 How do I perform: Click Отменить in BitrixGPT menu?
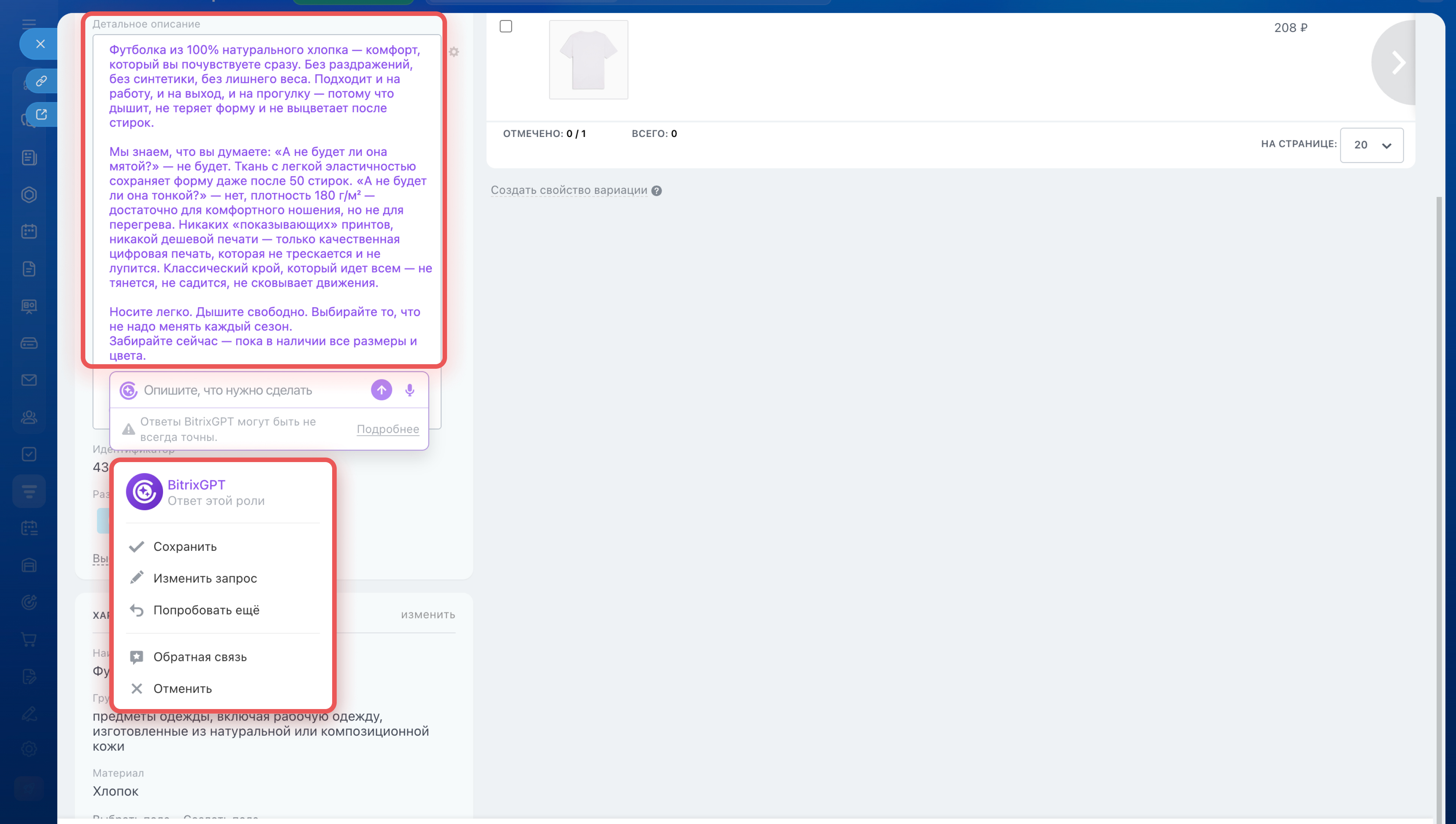[182, 689]
